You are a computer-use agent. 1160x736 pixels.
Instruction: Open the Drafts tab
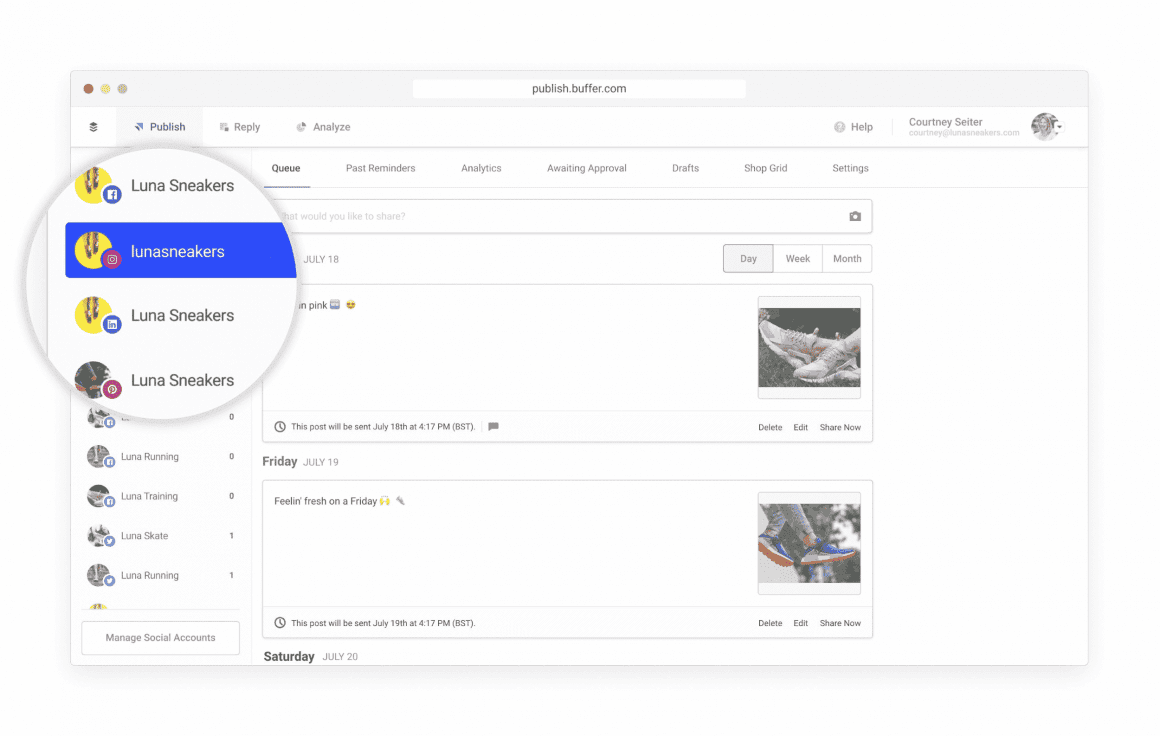pos(685,168)
